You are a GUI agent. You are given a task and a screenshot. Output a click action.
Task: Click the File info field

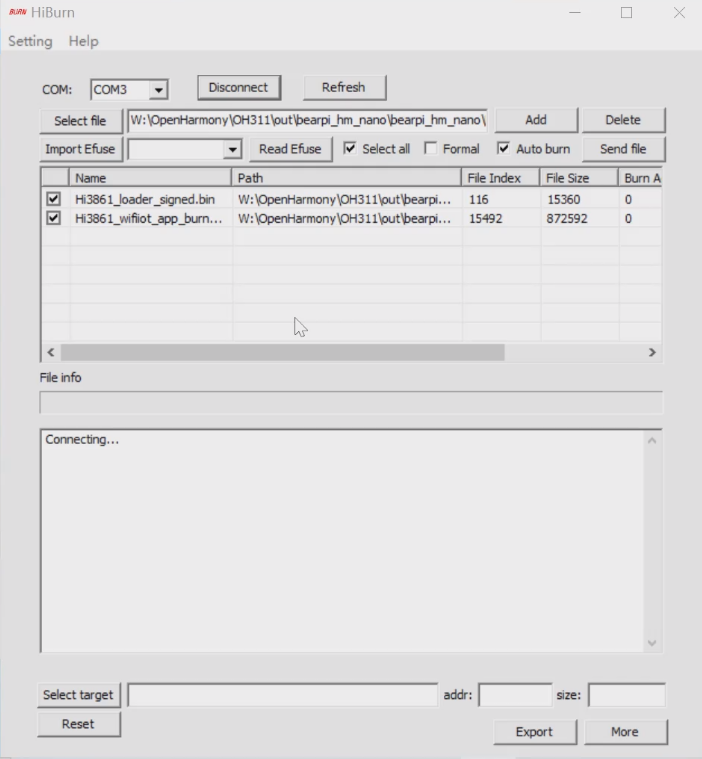coord(351,403)
